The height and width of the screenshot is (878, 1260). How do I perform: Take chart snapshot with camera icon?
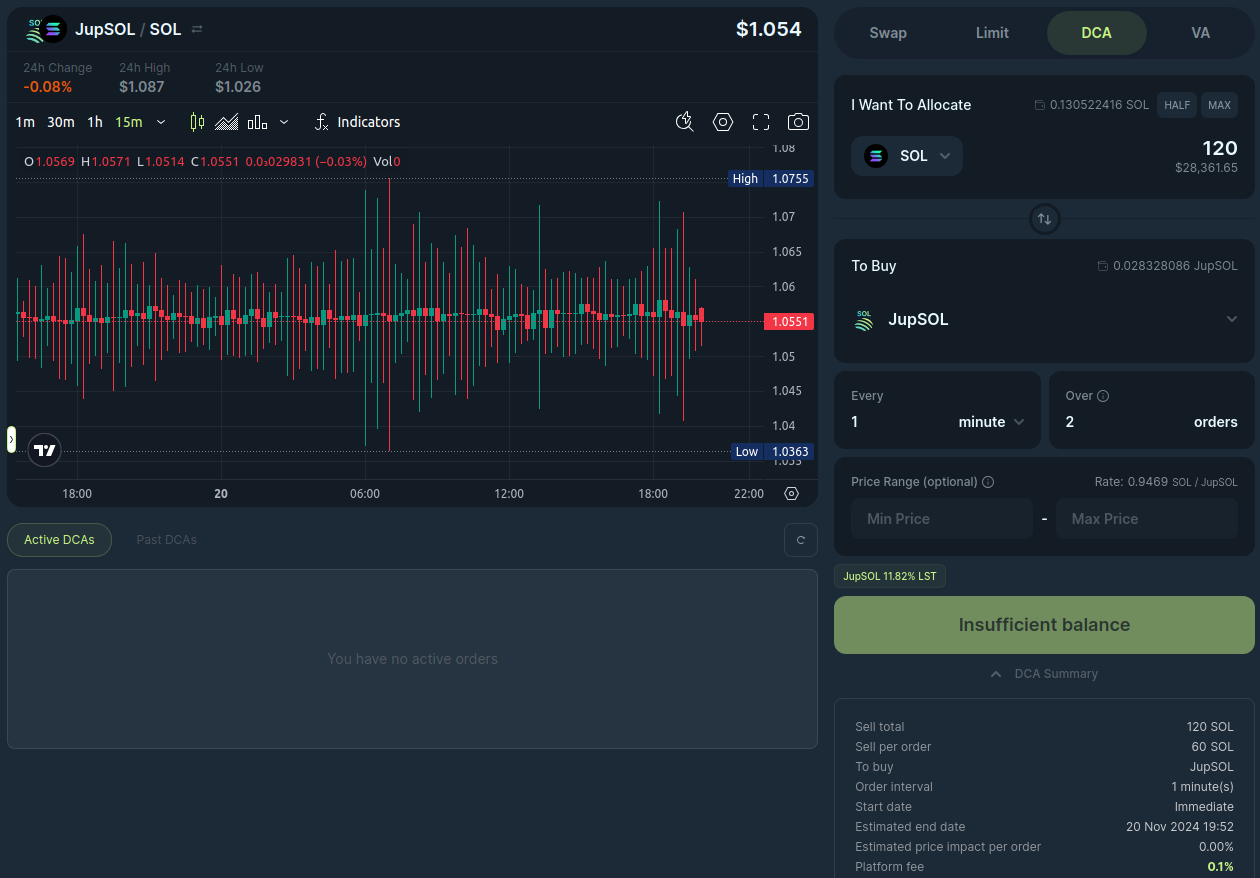(x=798, y=122)
